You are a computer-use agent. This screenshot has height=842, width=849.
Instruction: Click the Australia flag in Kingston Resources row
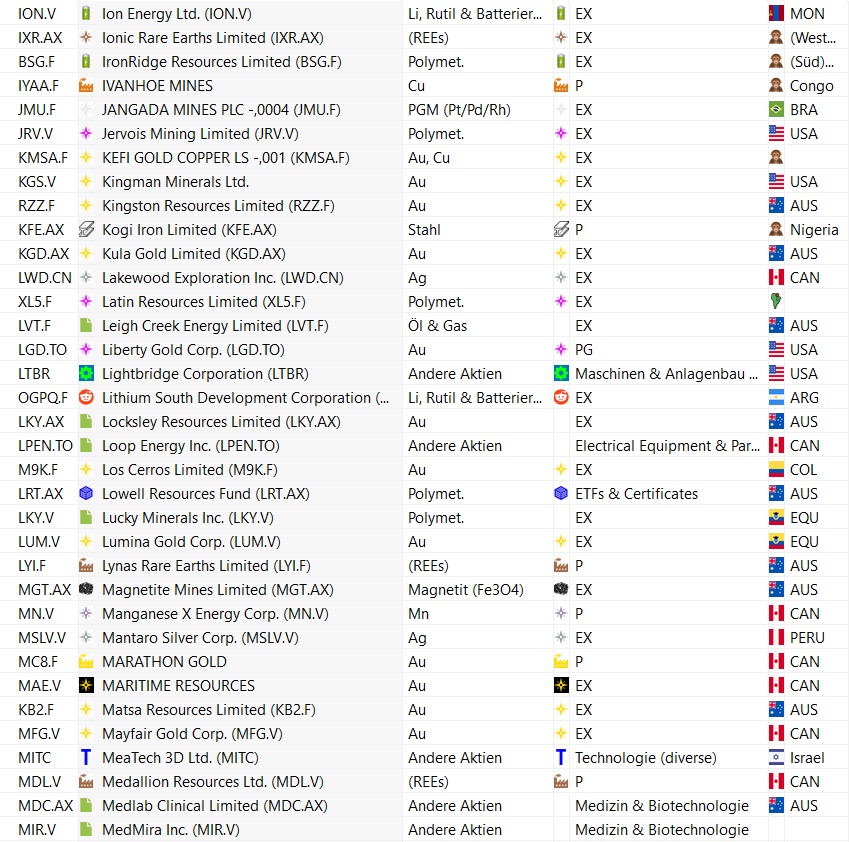coord(776,205)
